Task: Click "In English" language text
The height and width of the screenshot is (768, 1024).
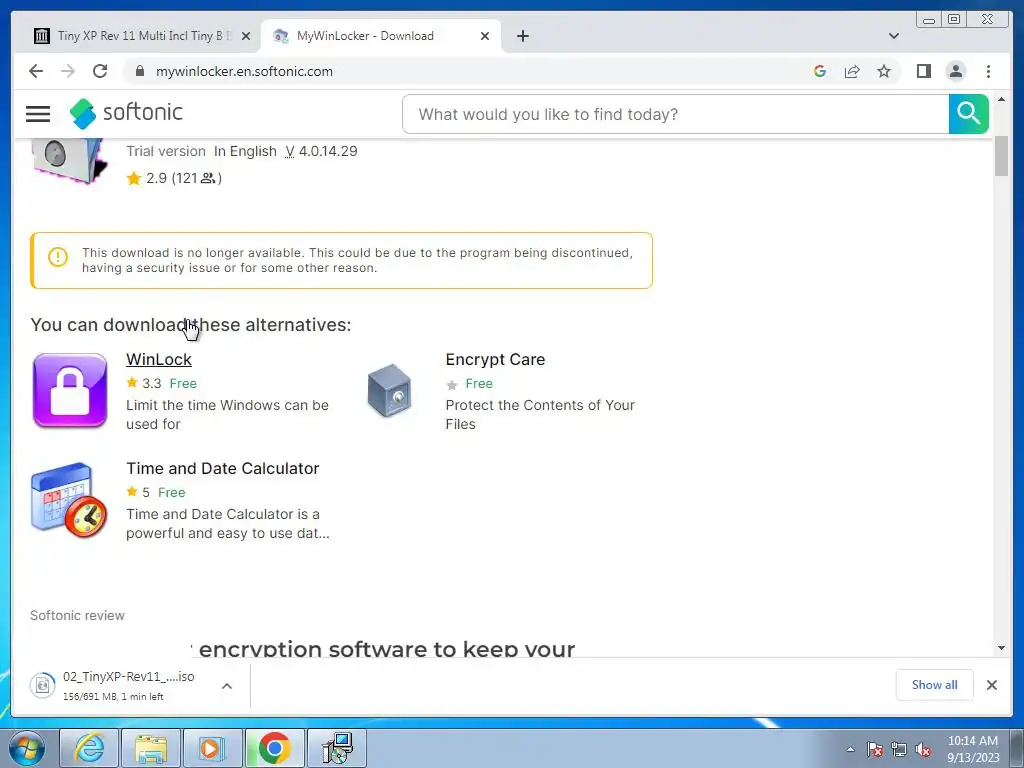Action: 245,151
